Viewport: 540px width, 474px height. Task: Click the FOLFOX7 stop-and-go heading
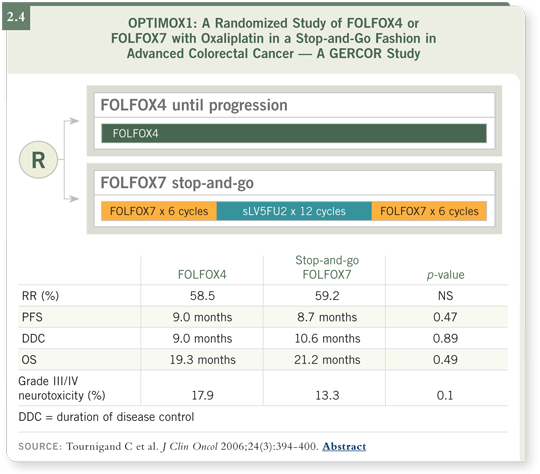(x=177, y=183)
